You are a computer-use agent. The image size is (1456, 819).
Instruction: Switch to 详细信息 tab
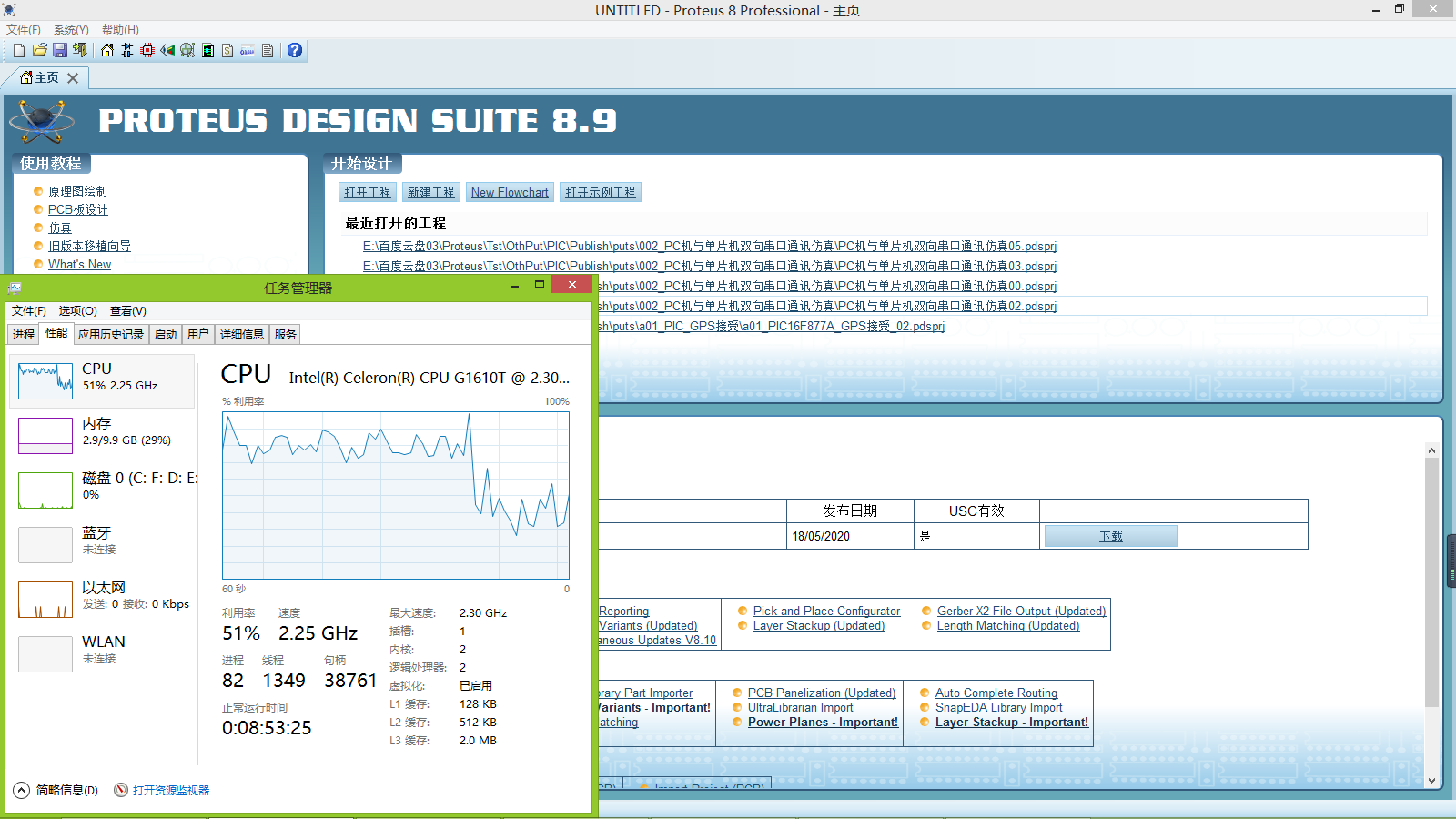click(242, 335)
